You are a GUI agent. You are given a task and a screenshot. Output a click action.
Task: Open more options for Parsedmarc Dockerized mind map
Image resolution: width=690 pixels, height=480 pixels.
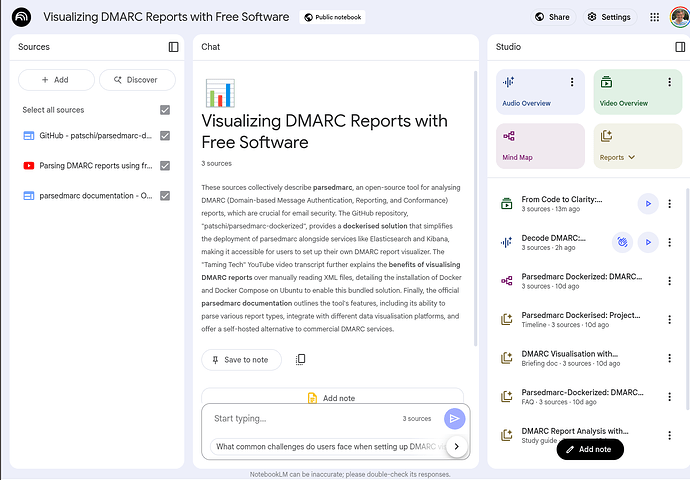(x=669, y=281)
